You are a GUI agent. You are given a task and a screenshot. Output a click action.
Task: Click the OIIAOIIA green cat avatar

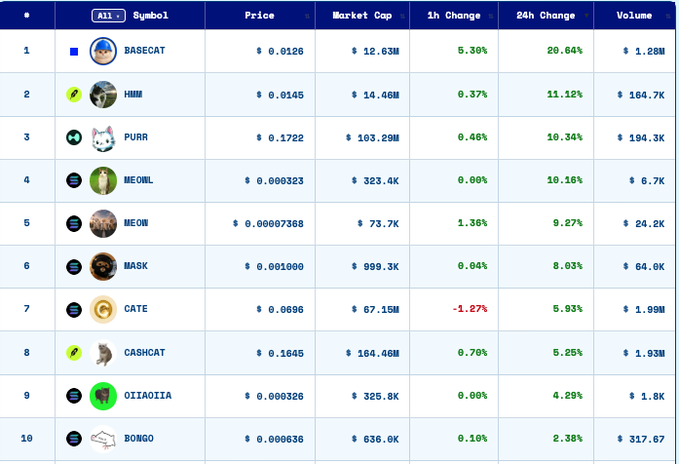[103, 396]
